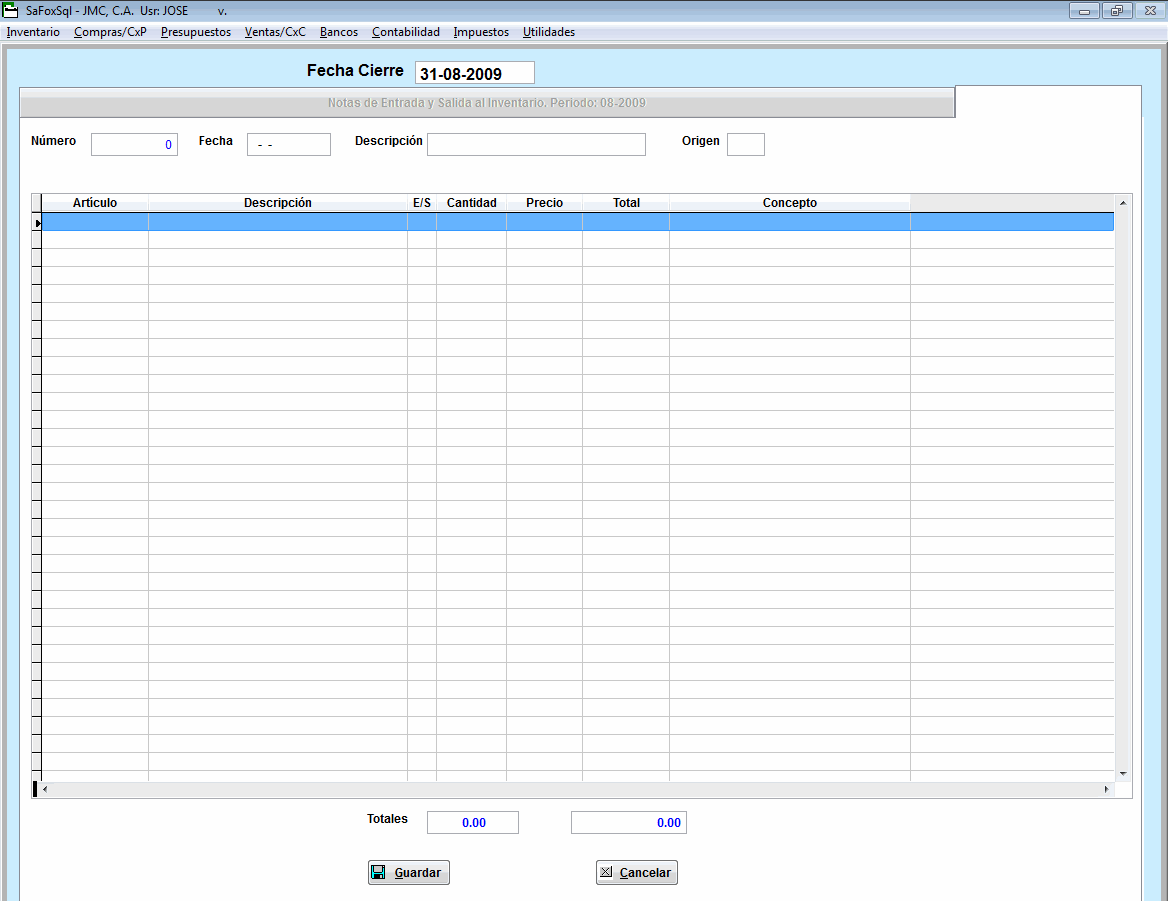Focus the Número input field
Viewport: 1170px width, 901px height.
click(134, 145)
